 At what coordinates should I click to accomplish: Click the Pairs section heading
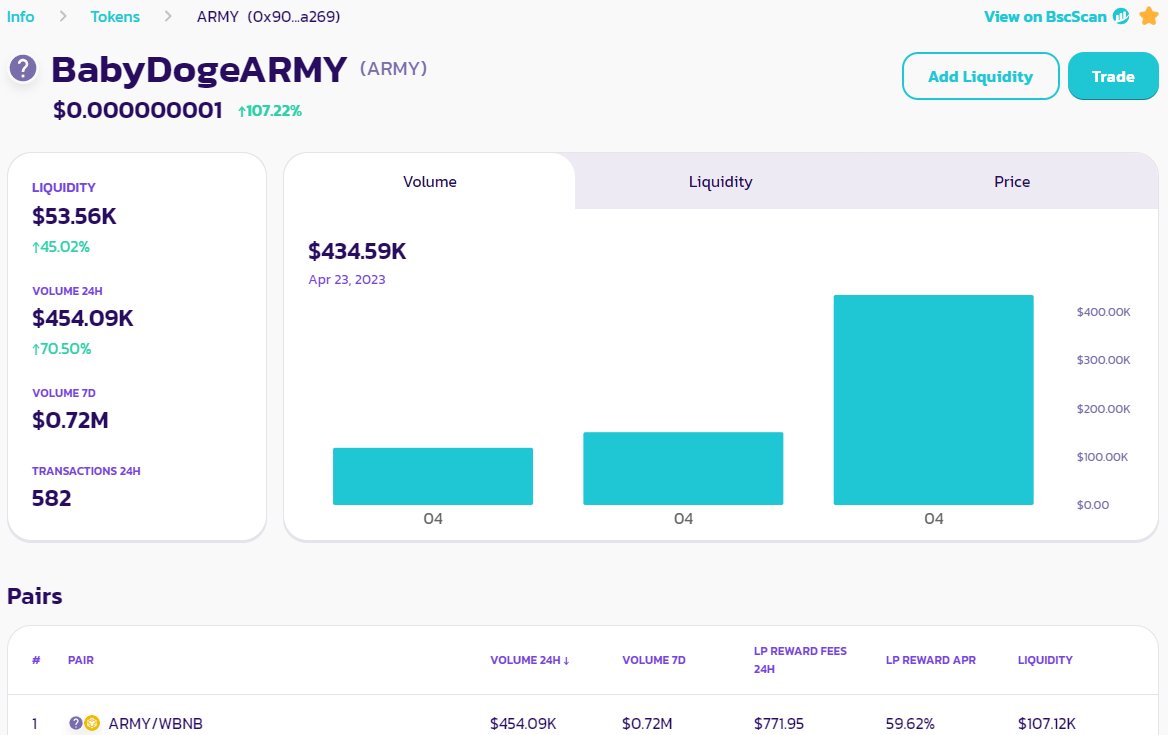35,596
